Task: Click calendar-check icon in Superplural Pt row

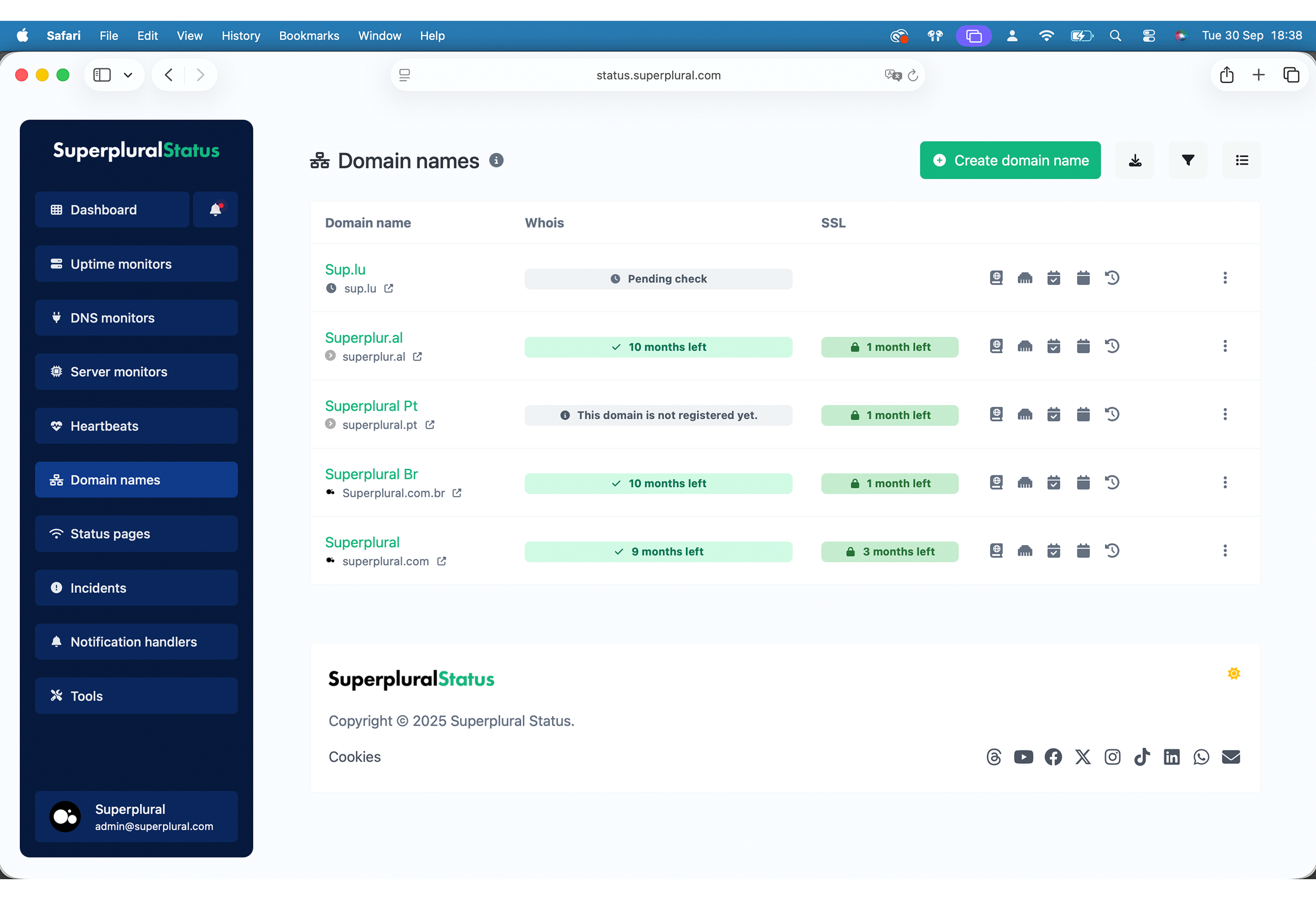Action: tap(1054, 414)
